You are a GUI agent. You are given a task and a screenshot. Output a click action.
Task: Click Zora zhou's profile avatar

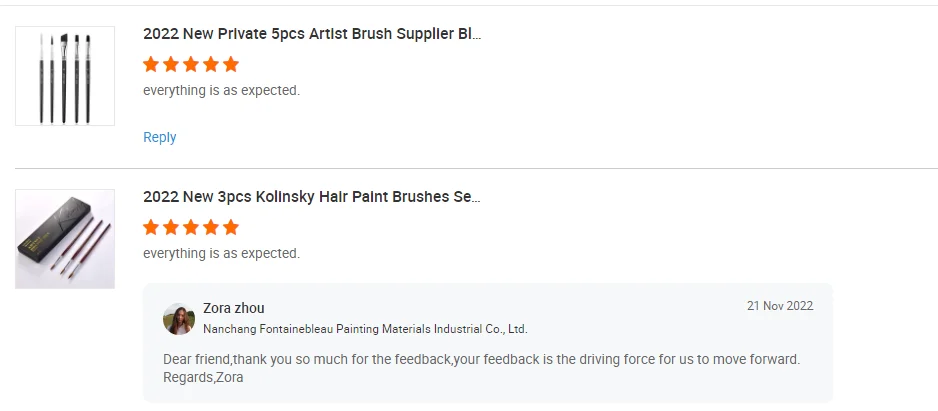point(179,319)
